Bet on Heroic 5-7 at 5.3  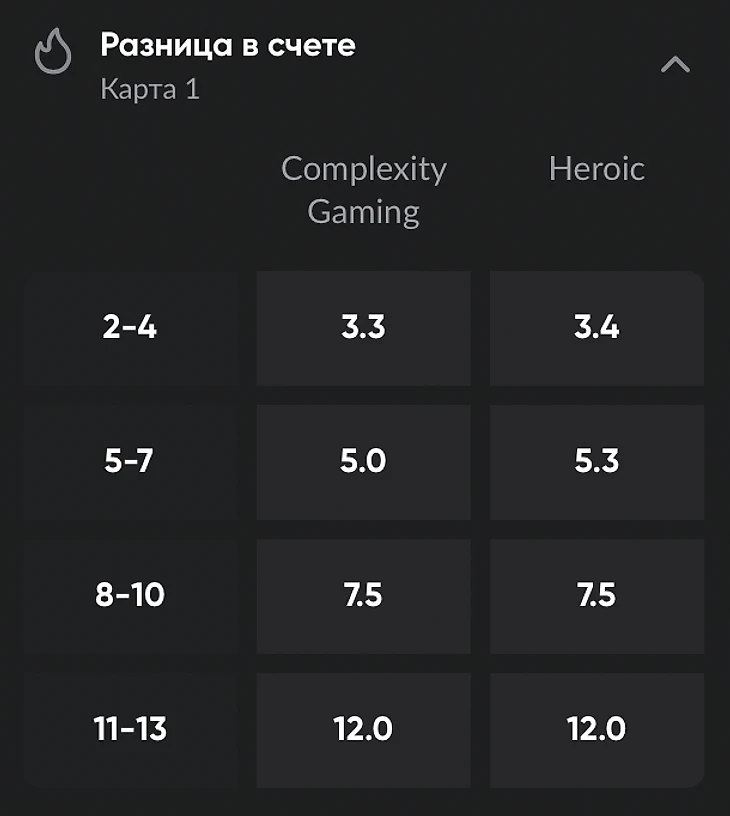click(597, 462)
